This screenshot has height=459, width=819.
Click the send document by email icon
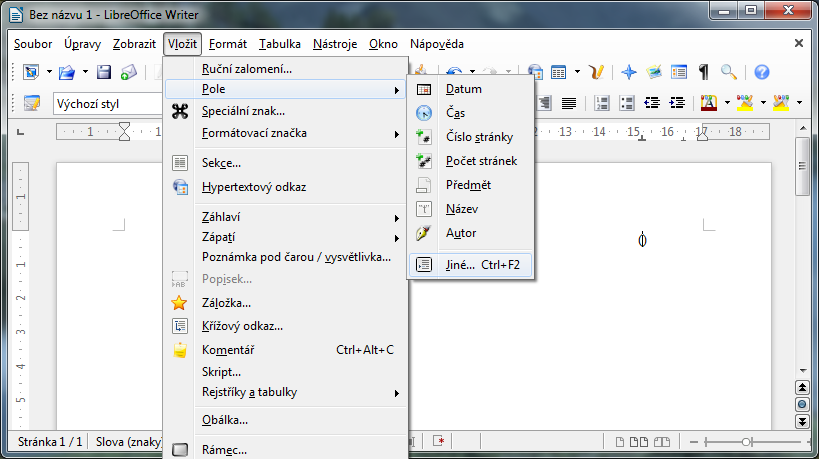coord(128,72)
